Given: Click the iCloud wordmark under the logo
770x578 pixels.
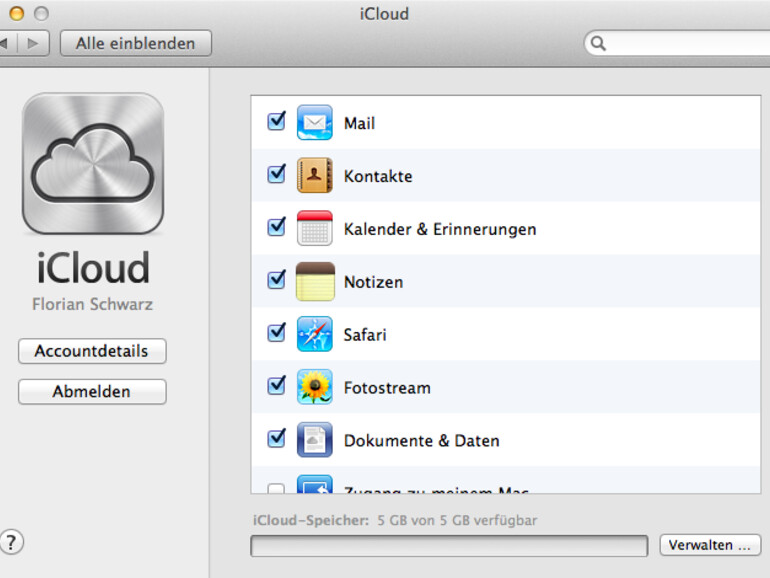Looking at the screenshot, I should click(x=93, y=268).
